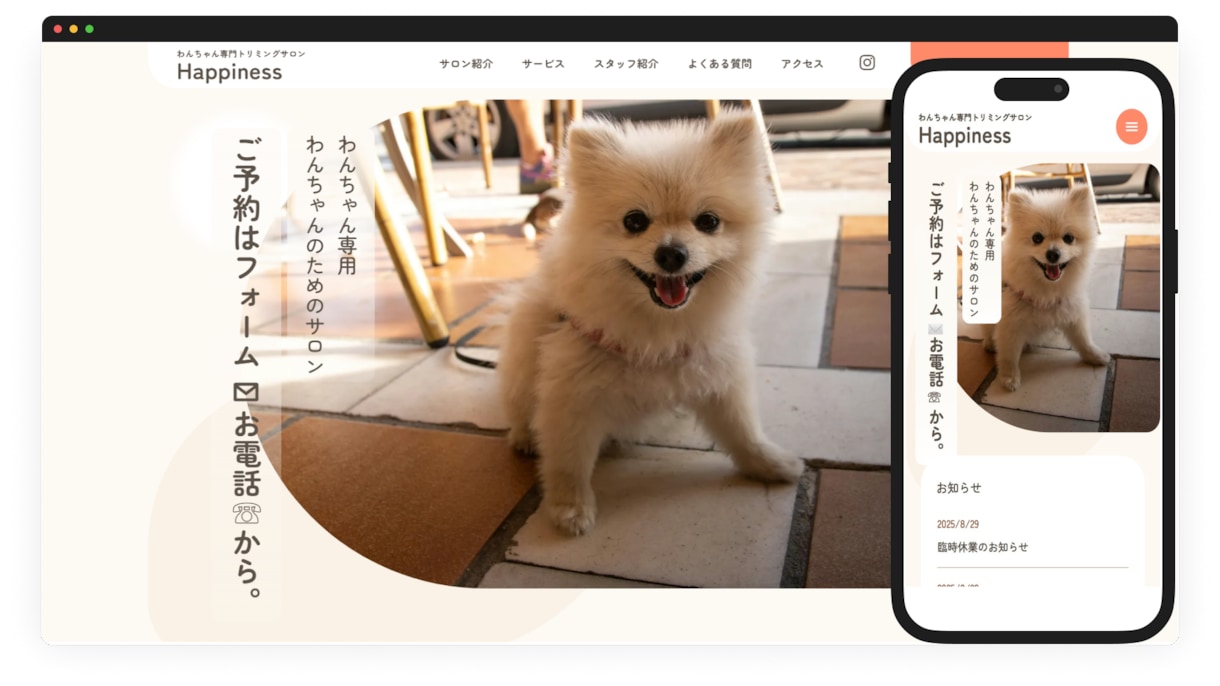Go to スタッフ紹介 in the navigation
The height and width of the screenshot is (686, 1220).
click(626, 64)
